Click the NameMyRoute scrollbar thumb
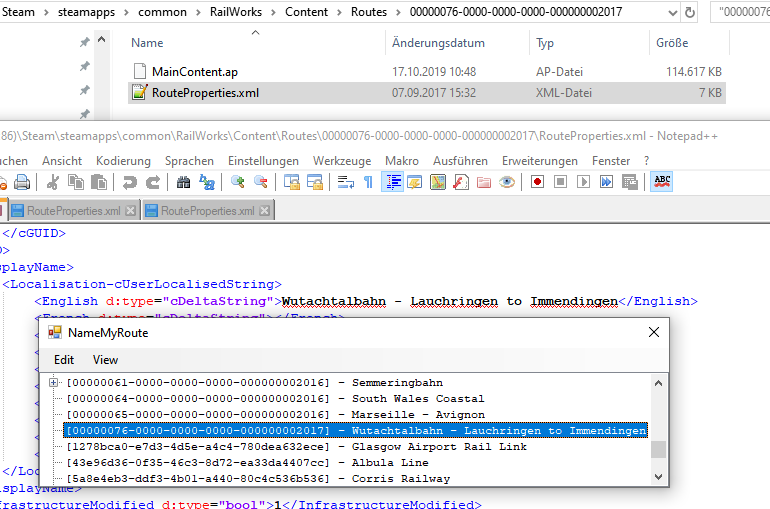 [x=659, y=449]
